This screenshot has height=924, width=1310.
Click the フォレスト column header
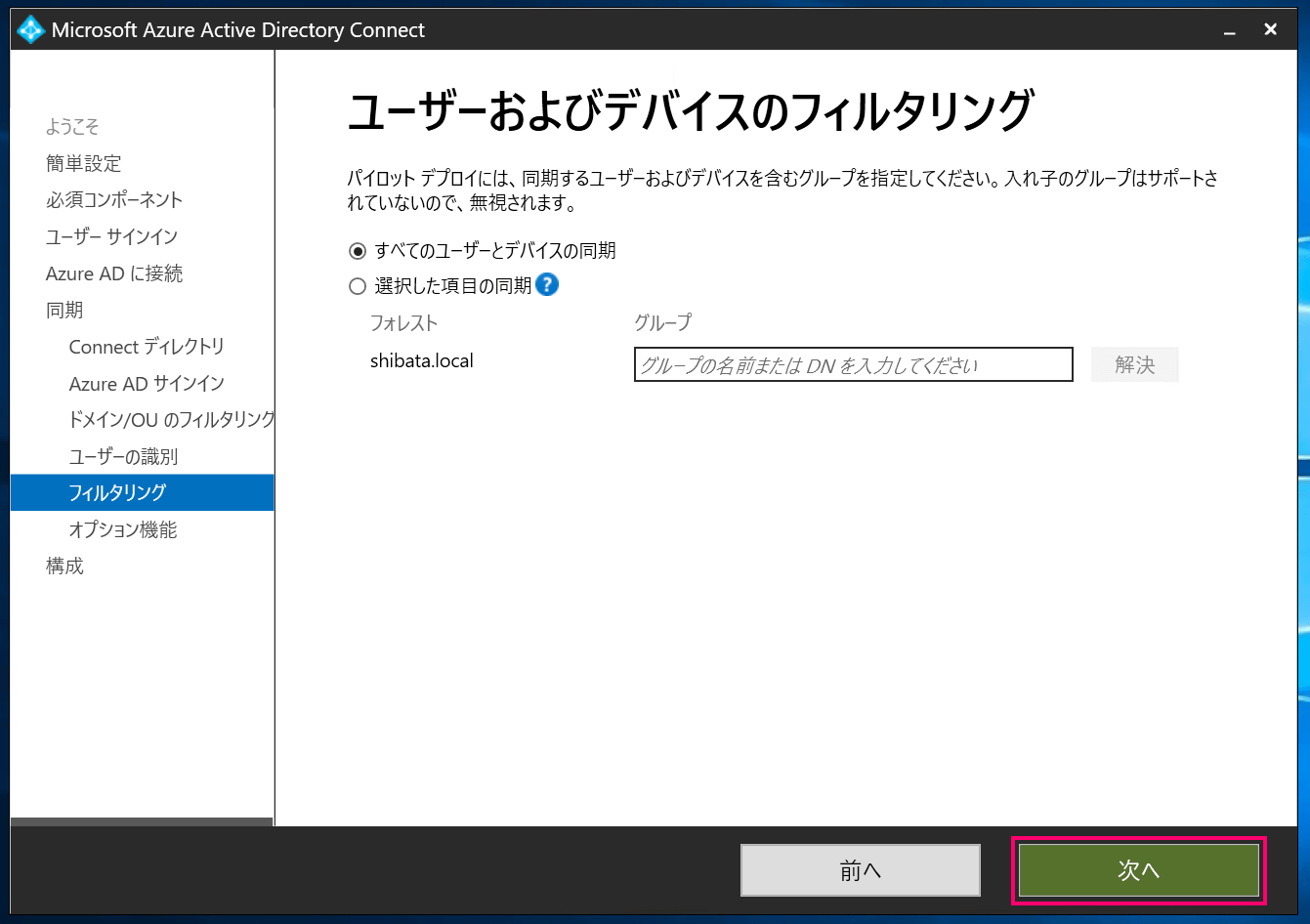[403, 322]
